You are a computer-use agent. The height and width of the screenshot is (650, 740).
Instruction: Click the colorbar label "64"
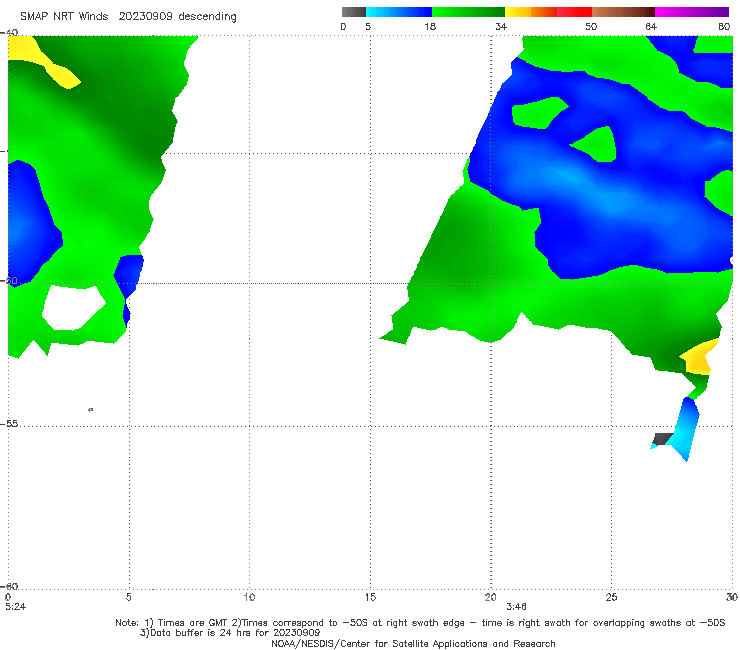click(x=651, y=26)
